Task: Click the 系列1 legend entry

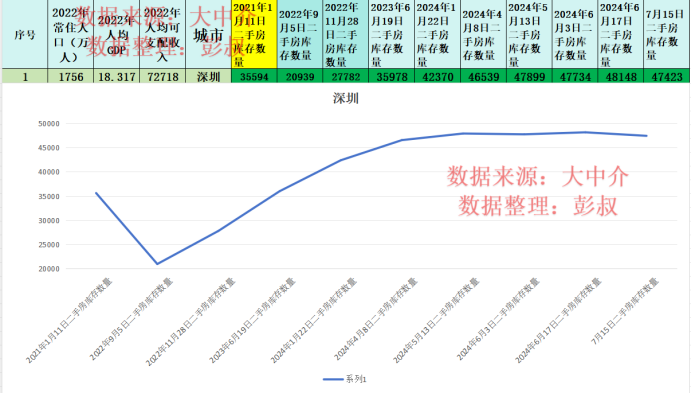Action: [x=345, y=379]
